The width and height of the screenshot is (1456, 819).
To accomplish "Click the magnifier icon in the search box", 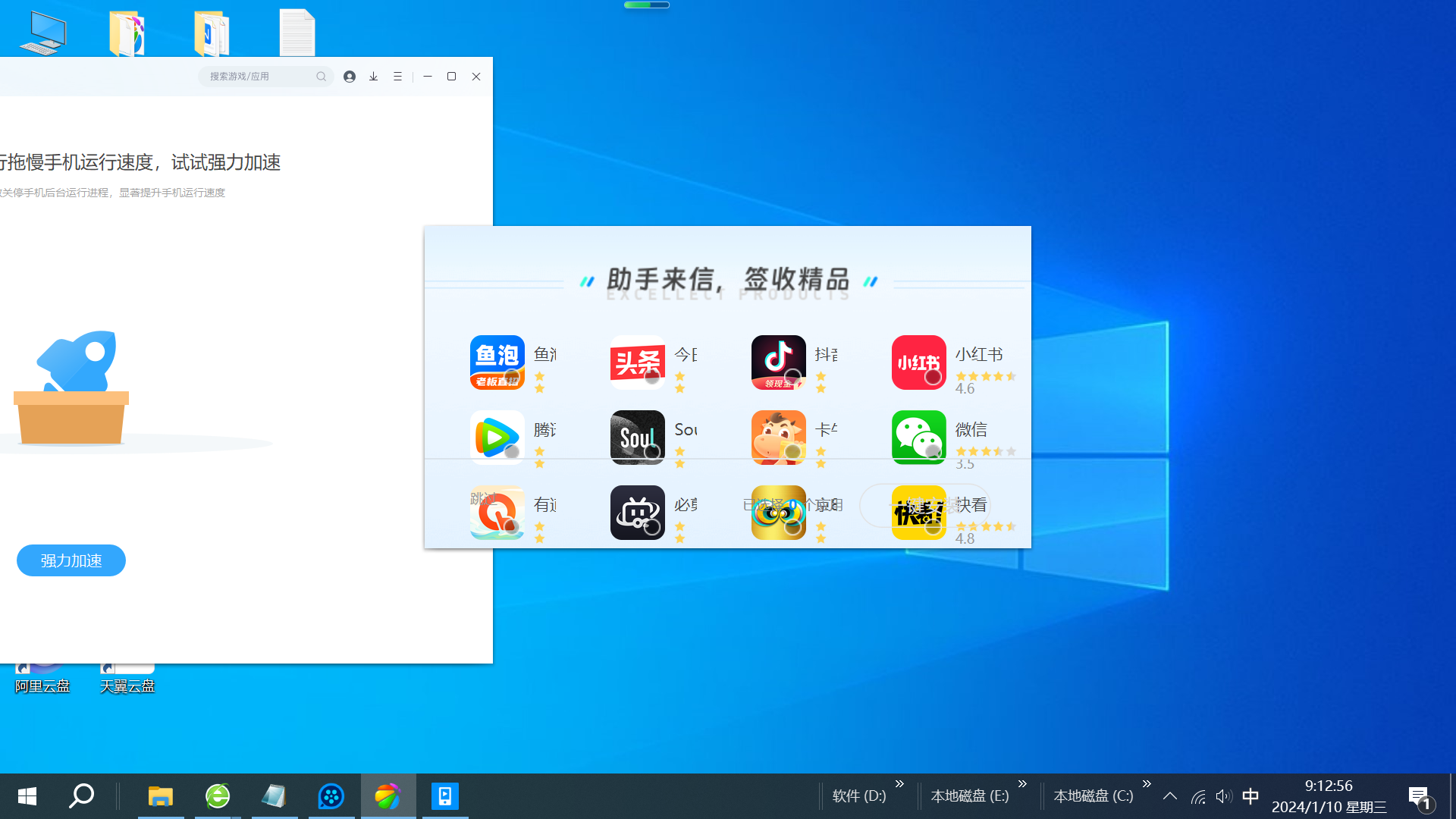I will [322, 77].
